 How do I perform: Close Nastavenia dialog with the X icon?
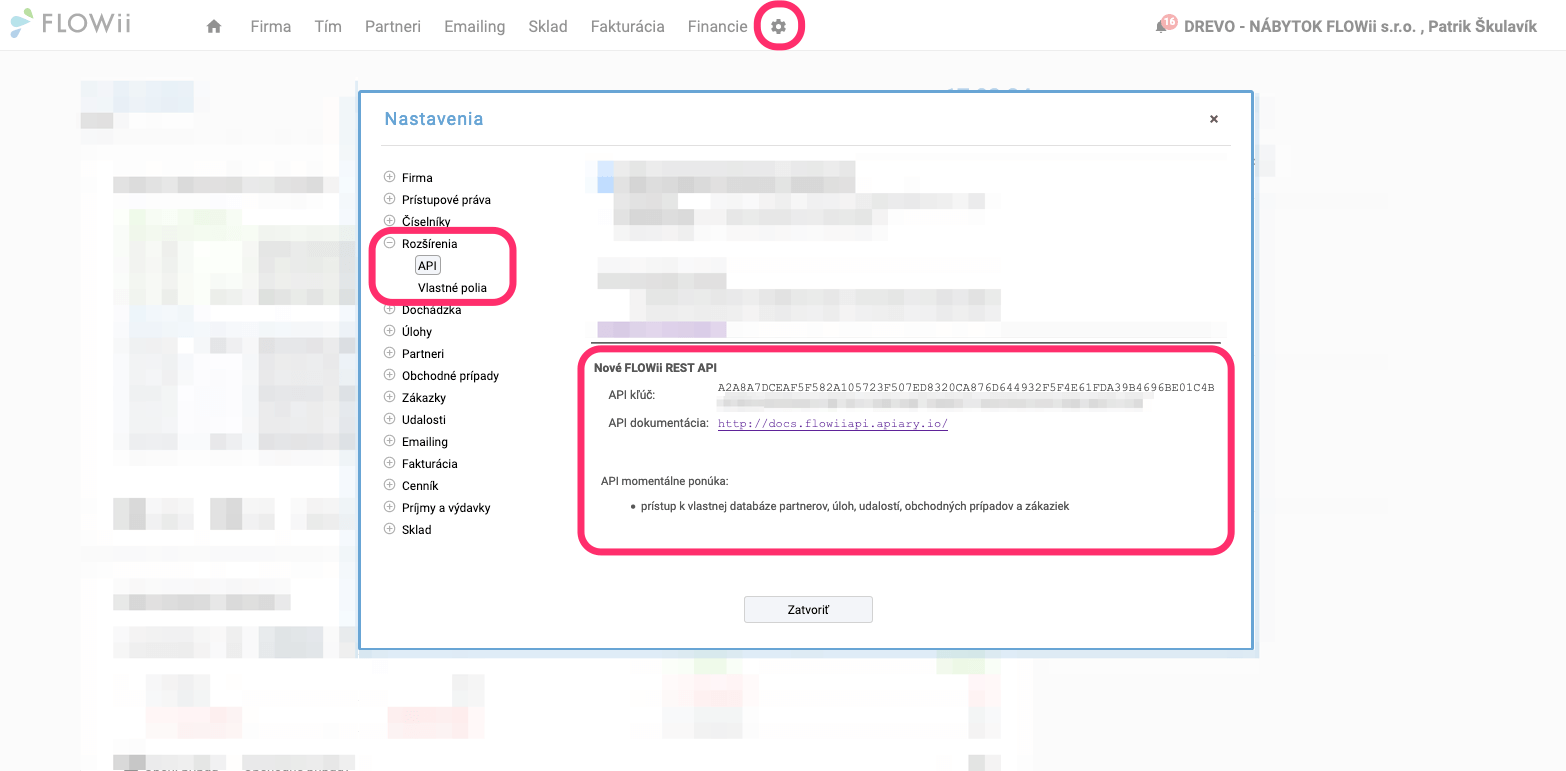click(1214, 119)
